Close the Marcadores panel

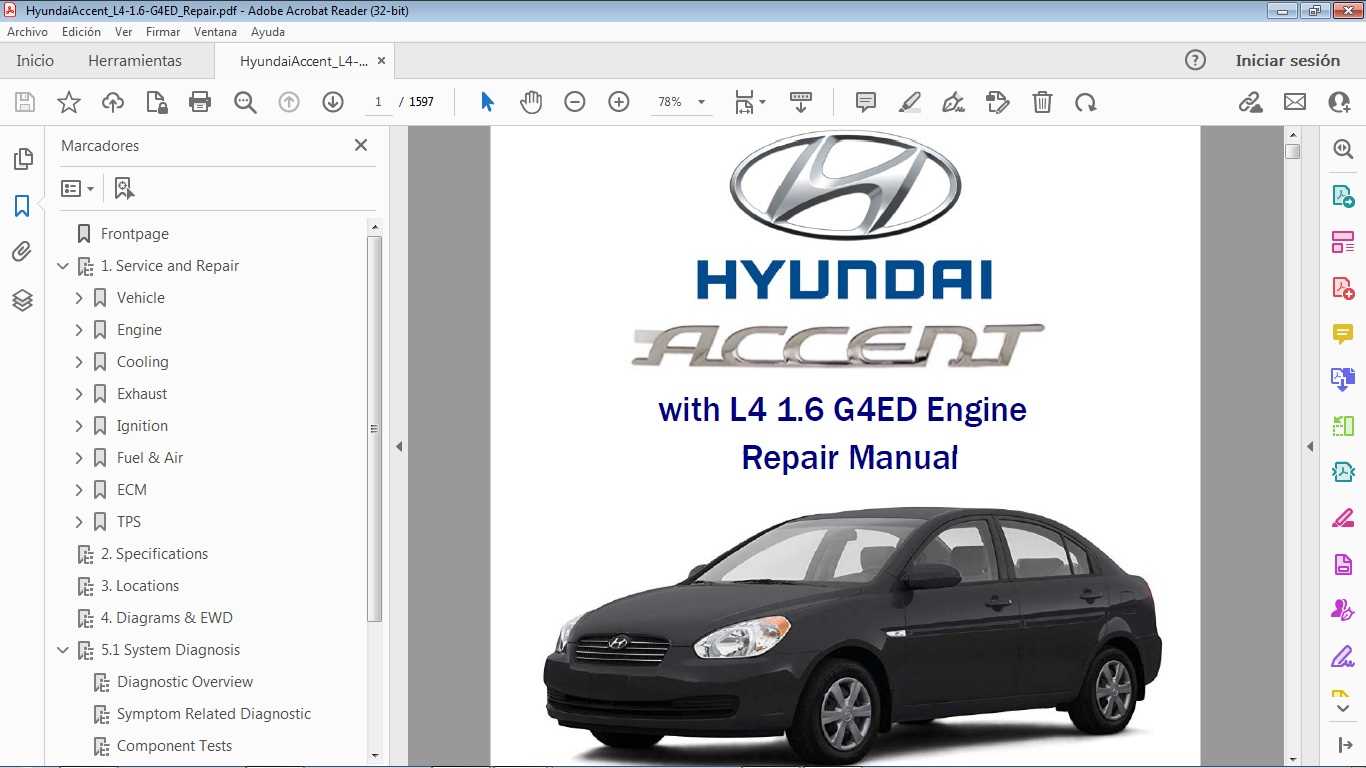pos(361,145)
